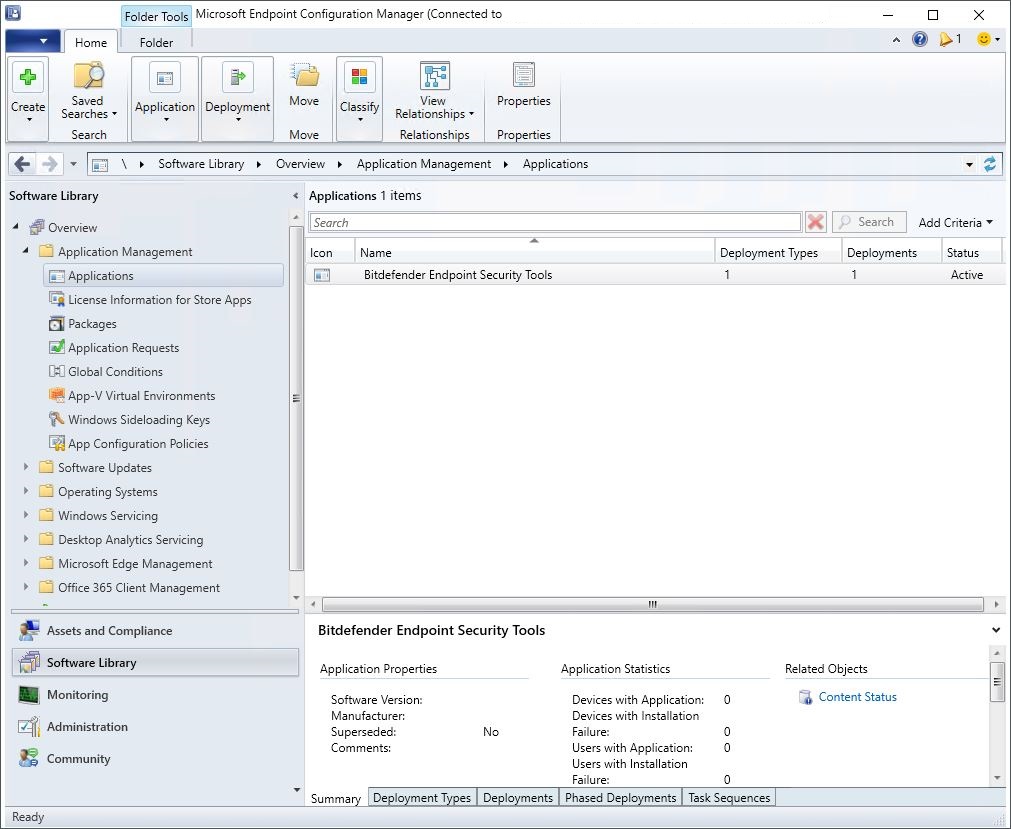Expand the Software Updates node
Viewport: 1011px width, 829px height.
click(27, 467)
